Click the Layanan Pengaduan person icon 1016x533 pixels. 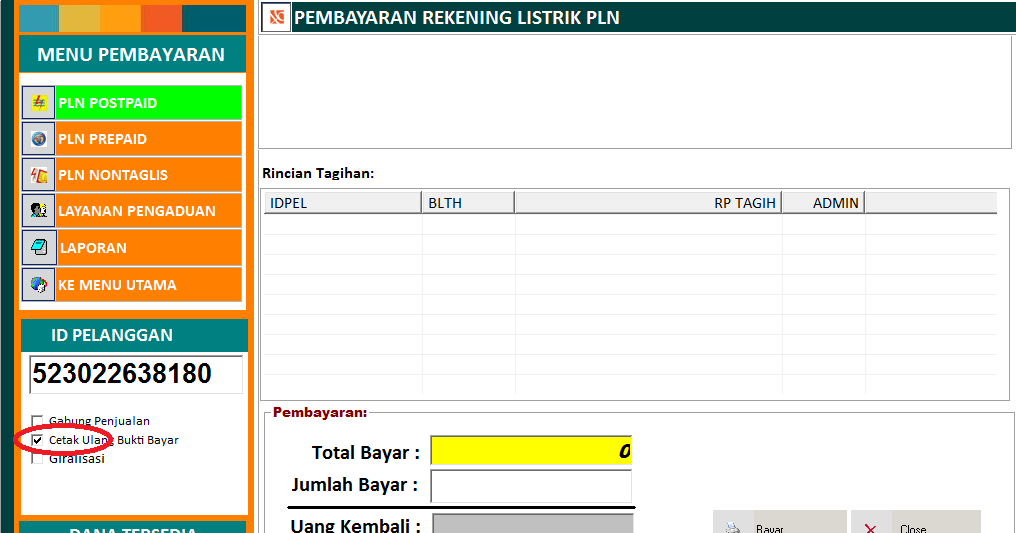[x=38, y=210]
